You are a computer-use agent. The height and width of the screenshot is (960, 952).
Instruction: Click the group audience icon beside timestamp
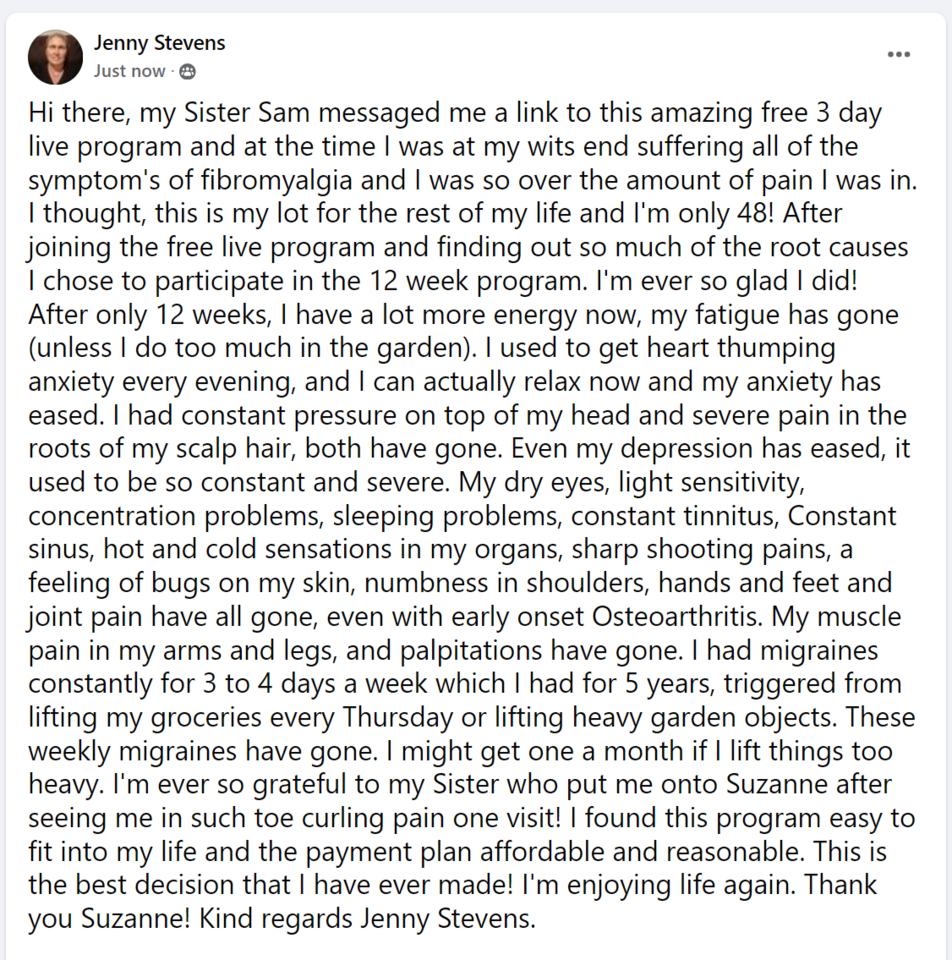pos(187,72)
